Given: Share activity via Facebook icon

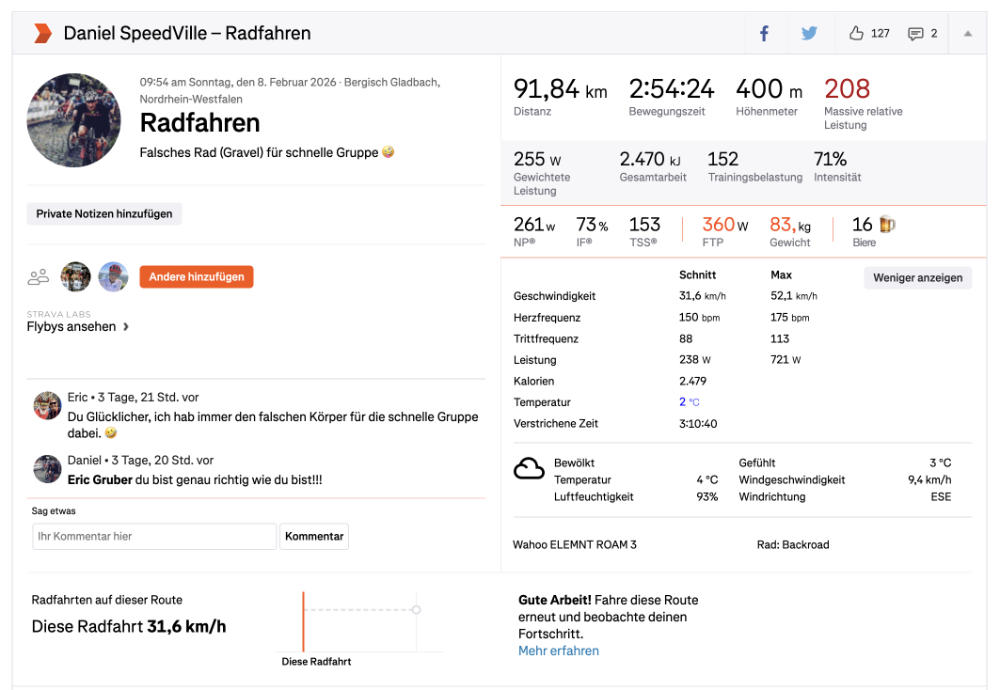Looking at the screenshot, I should tap(764, 33).
